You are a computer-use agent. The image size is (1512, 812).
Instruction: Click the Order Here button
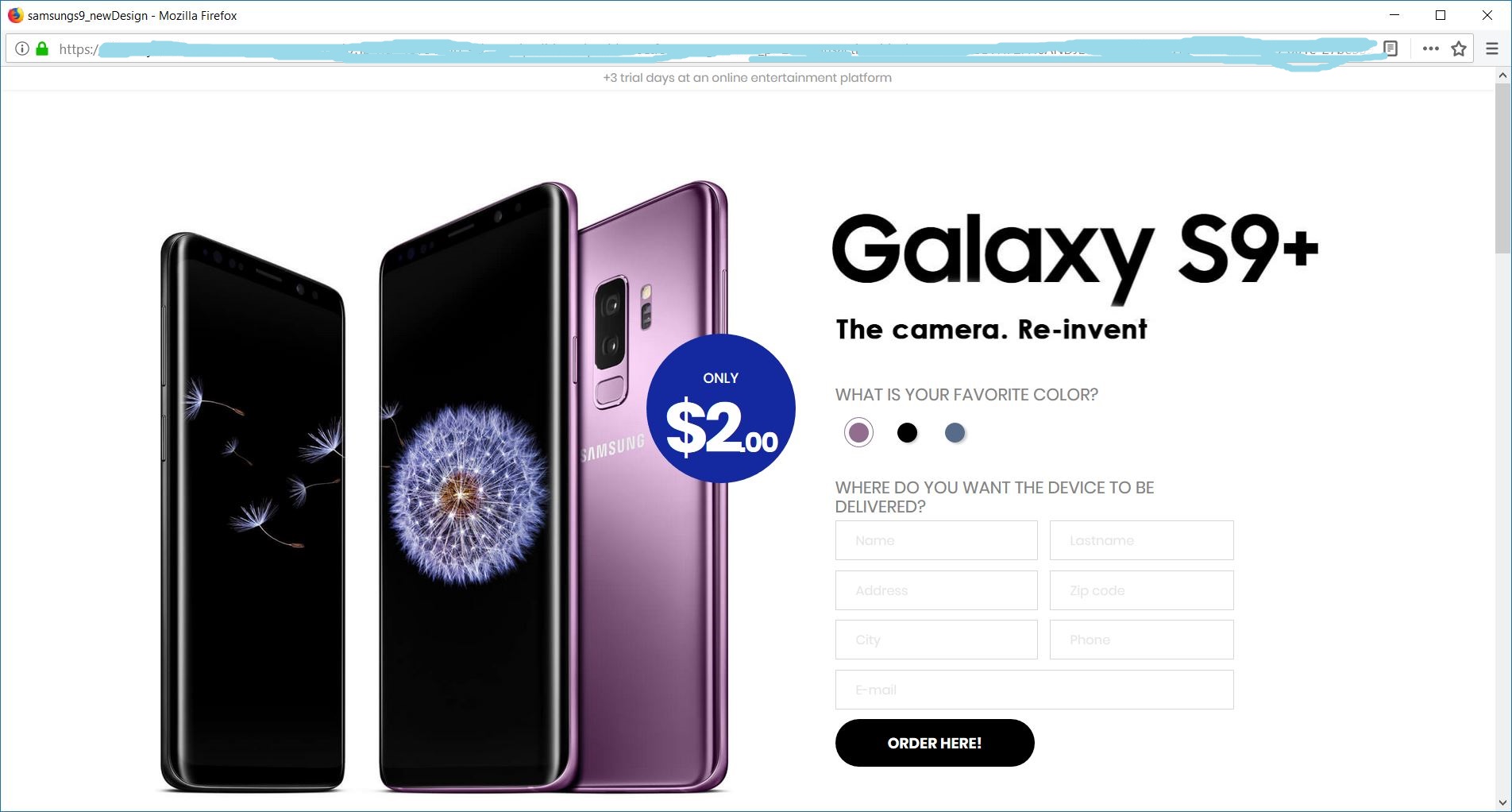coord(935,743)
